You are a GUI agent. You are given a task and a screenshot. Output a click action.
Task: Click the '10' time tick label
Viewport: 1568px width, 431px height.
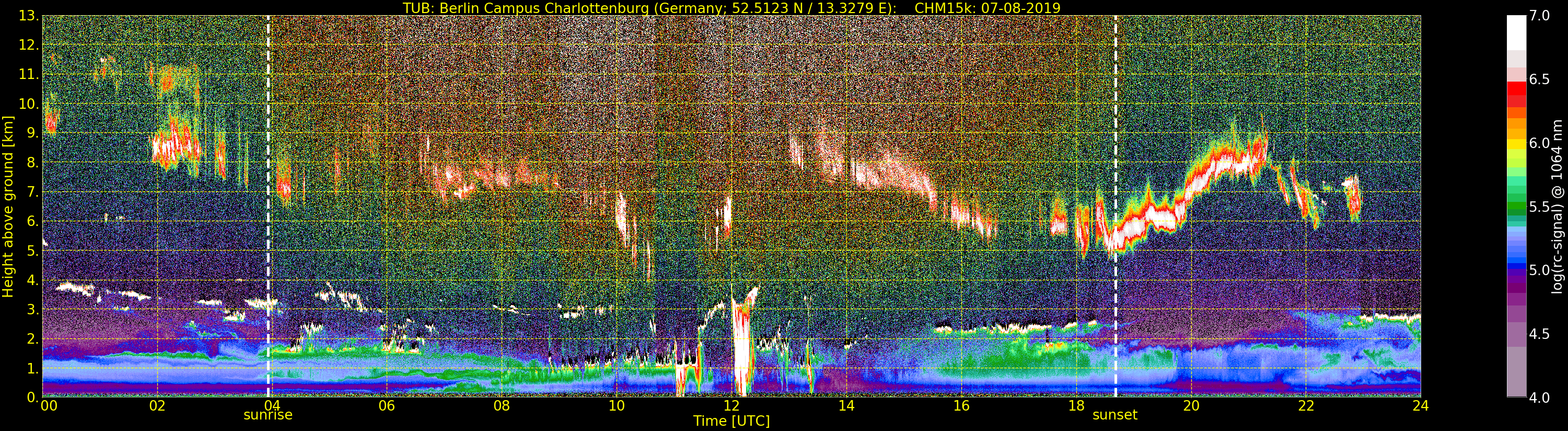coord(616,405)
